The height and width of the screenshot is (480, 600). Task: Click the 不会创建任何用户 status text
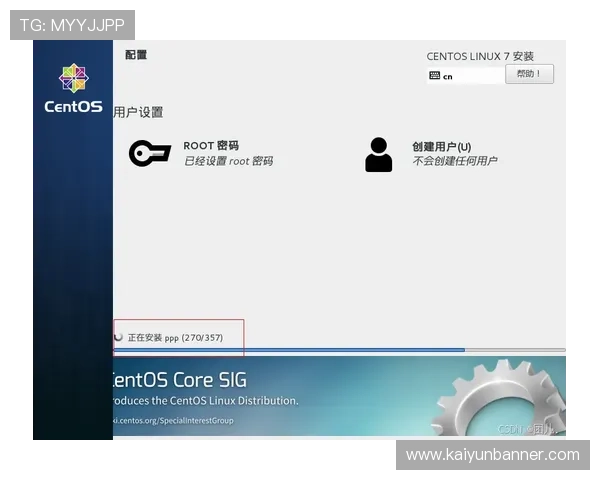454,161
